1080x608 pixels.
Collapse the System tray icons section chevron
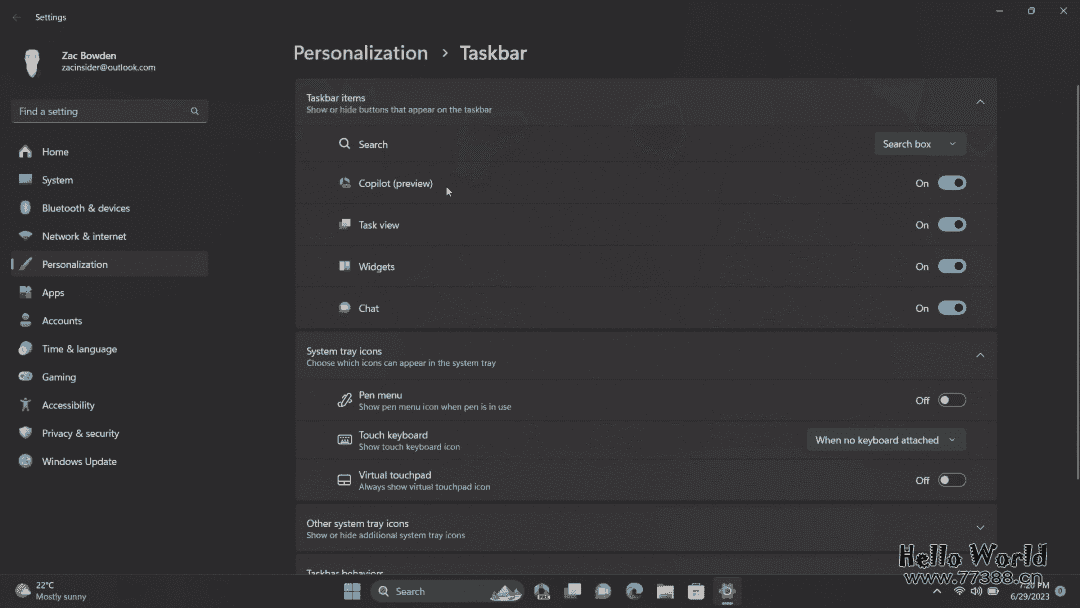[980, 355]
